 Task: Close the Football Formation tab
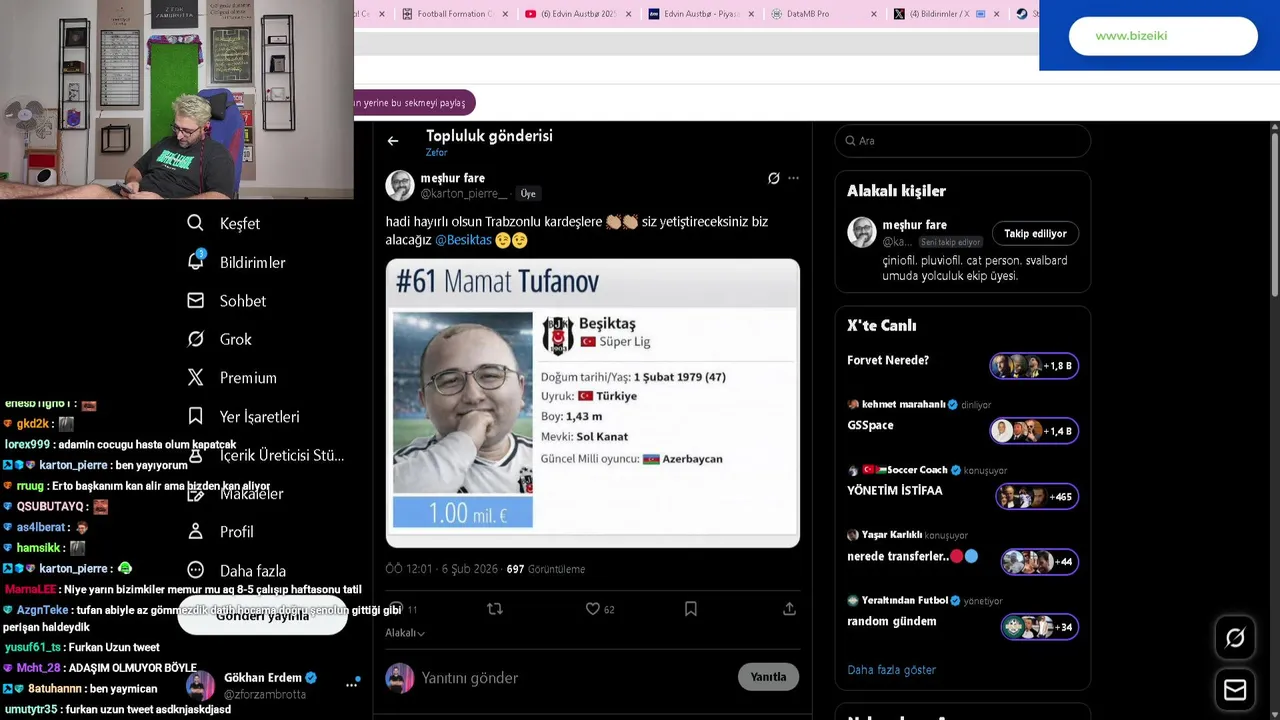pos(505,14)
